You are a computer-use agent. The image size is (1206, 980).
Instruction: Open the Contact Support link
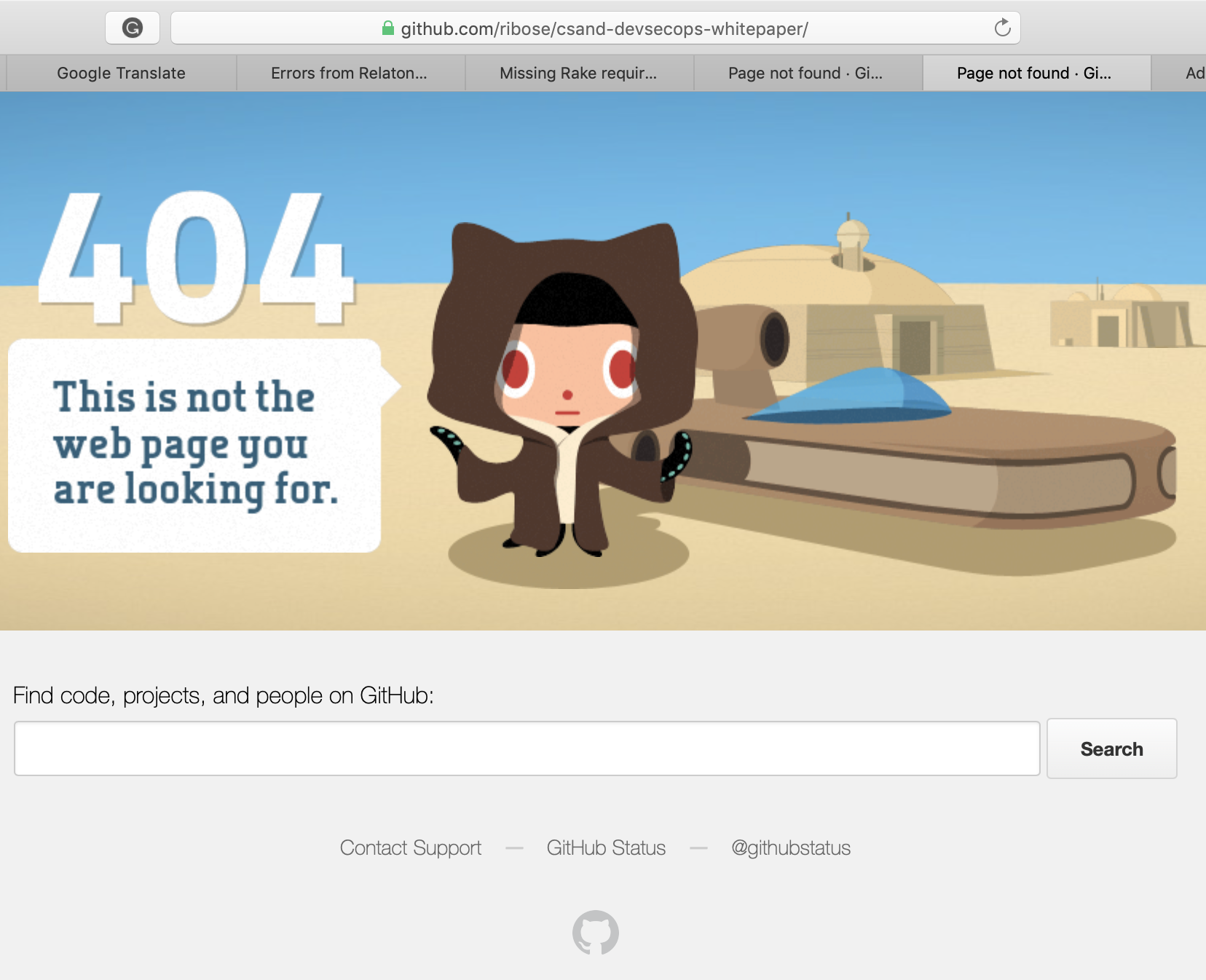pos(411,848)
